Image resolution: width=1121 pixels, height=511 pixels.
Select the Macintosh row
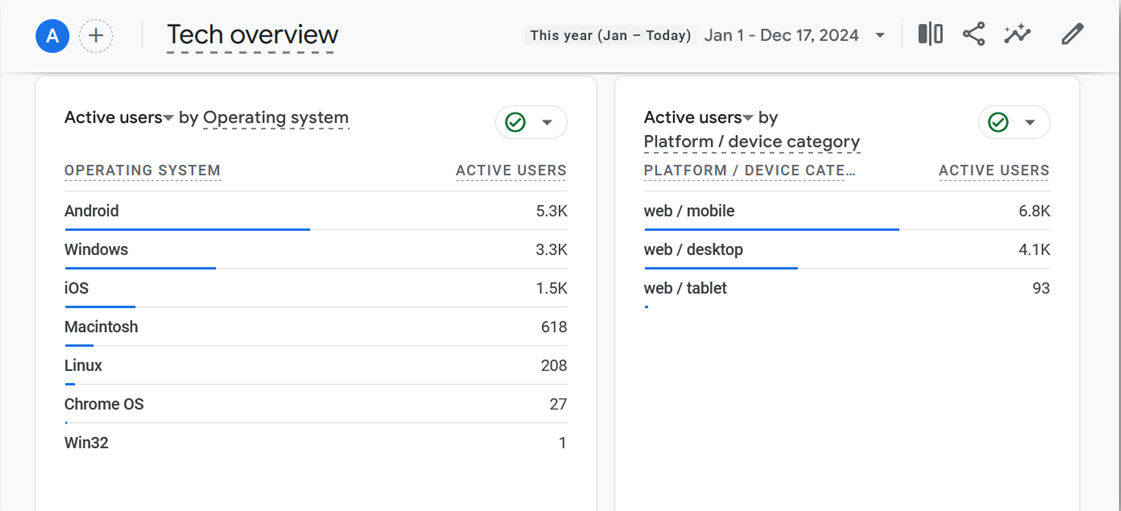(x=315, y=327)
